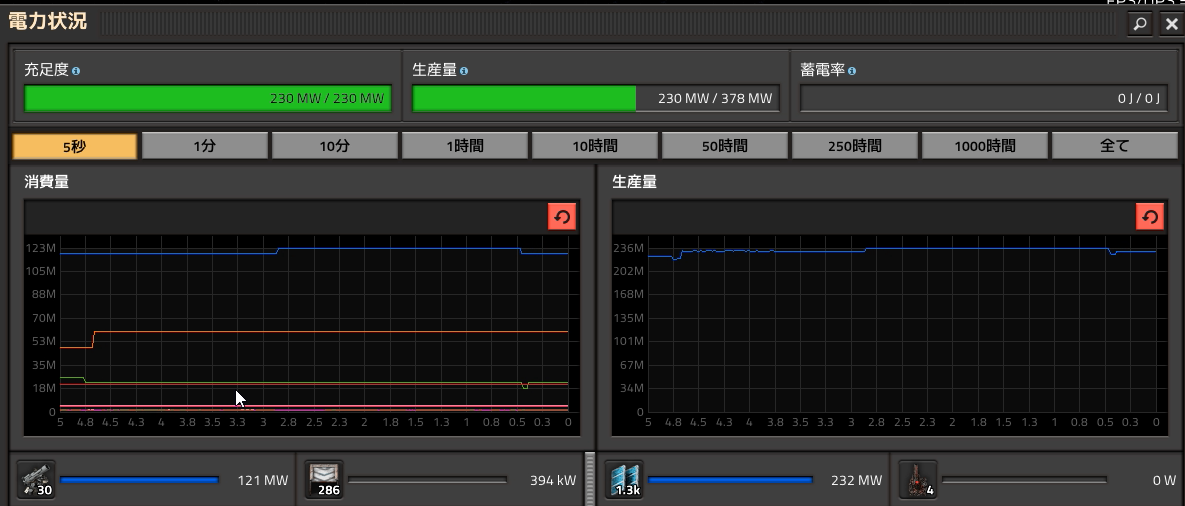Click the search magnifier icon in the title bar
Viewport: 1185px width, 506px height.
click(x=1140, y=24)
